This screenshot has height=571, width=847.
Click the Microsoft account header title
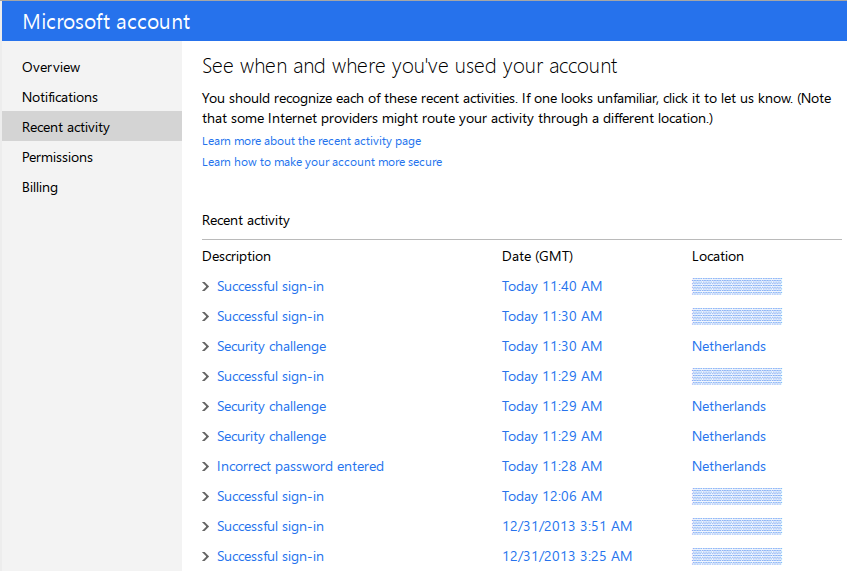pyautogui.click(x=106, y=21)
